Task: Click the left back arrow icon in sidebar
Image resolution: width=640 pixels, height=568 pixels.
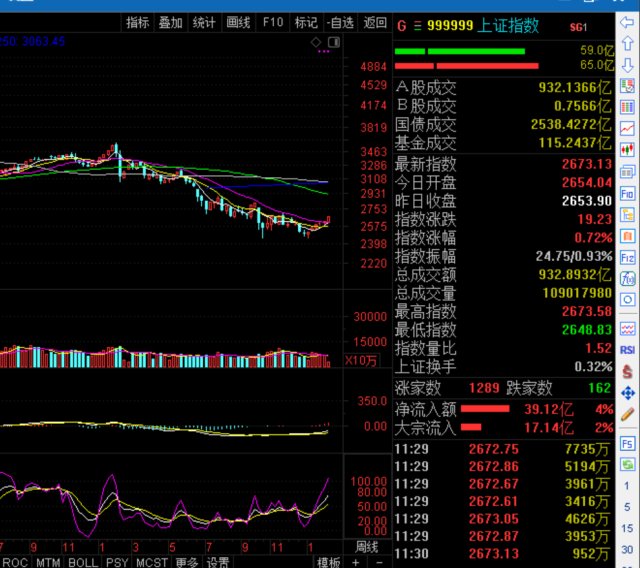Action: click(628, 22)
